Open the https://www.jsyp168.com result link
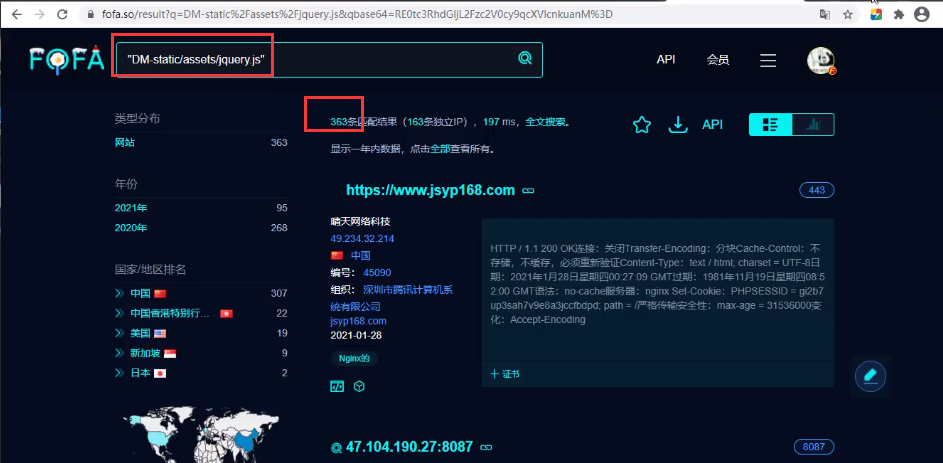The image size is (943, 463). point(430,190)
